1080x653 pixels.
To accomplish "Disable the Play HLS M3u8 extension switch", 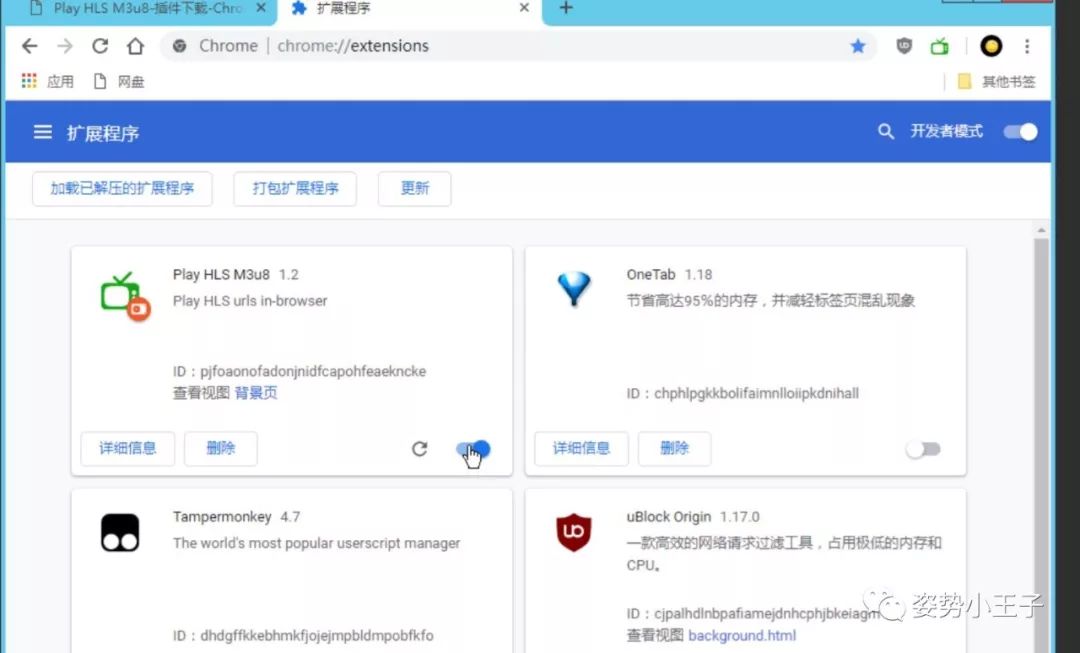I will tap(473, 449).
